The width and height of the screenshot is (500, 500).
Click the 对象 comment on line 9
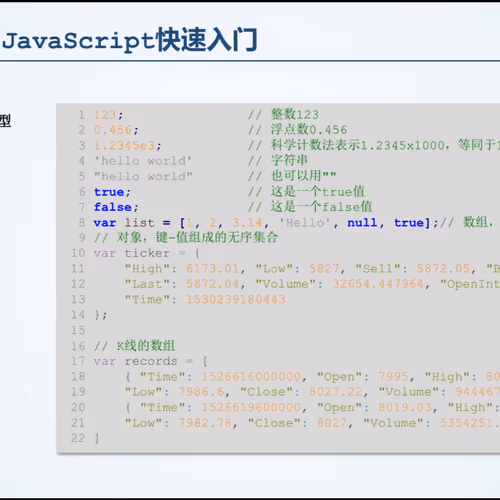tap(186, 238)
